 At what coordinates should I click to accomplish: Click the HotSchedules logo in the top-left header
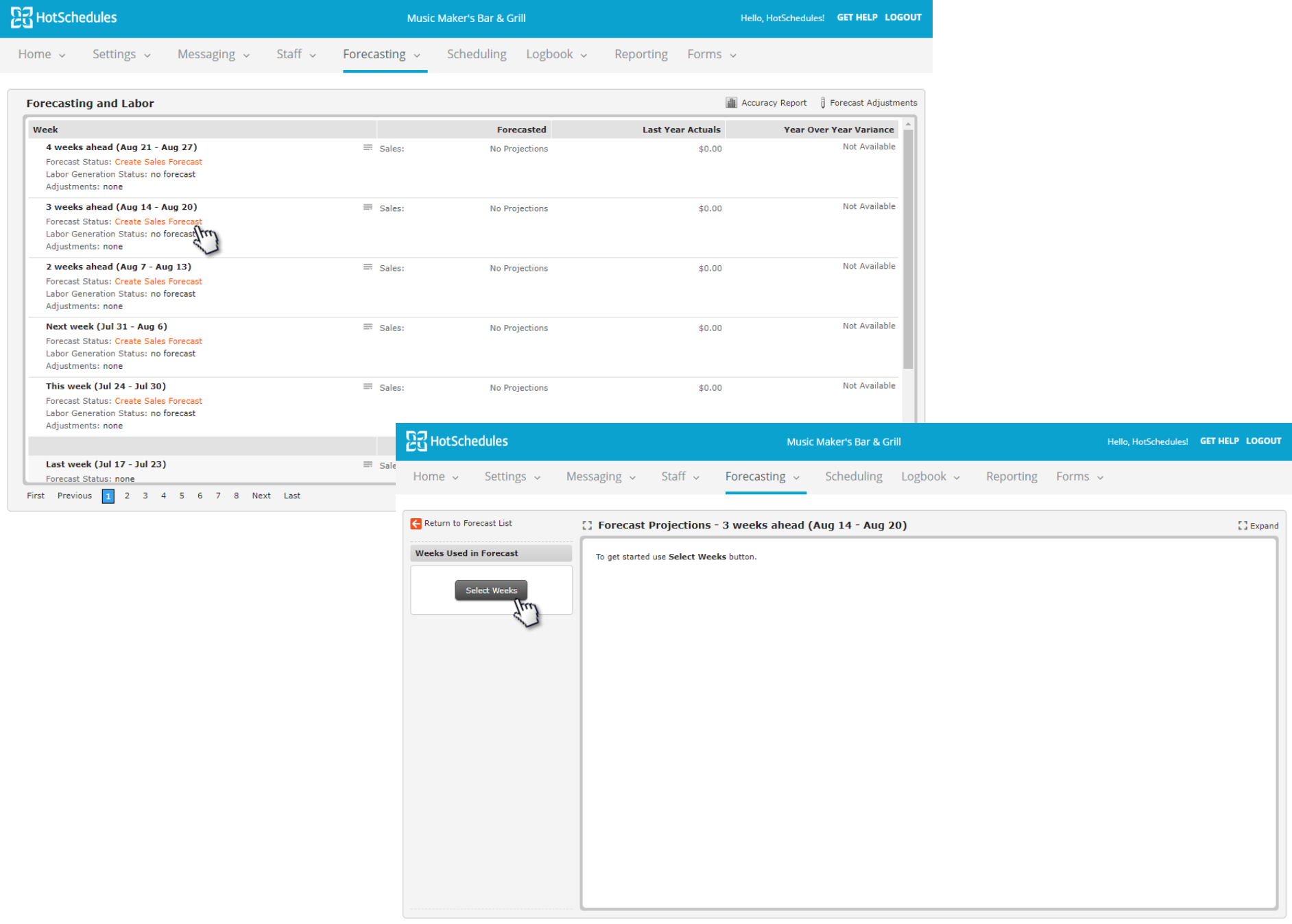(64, 18)
